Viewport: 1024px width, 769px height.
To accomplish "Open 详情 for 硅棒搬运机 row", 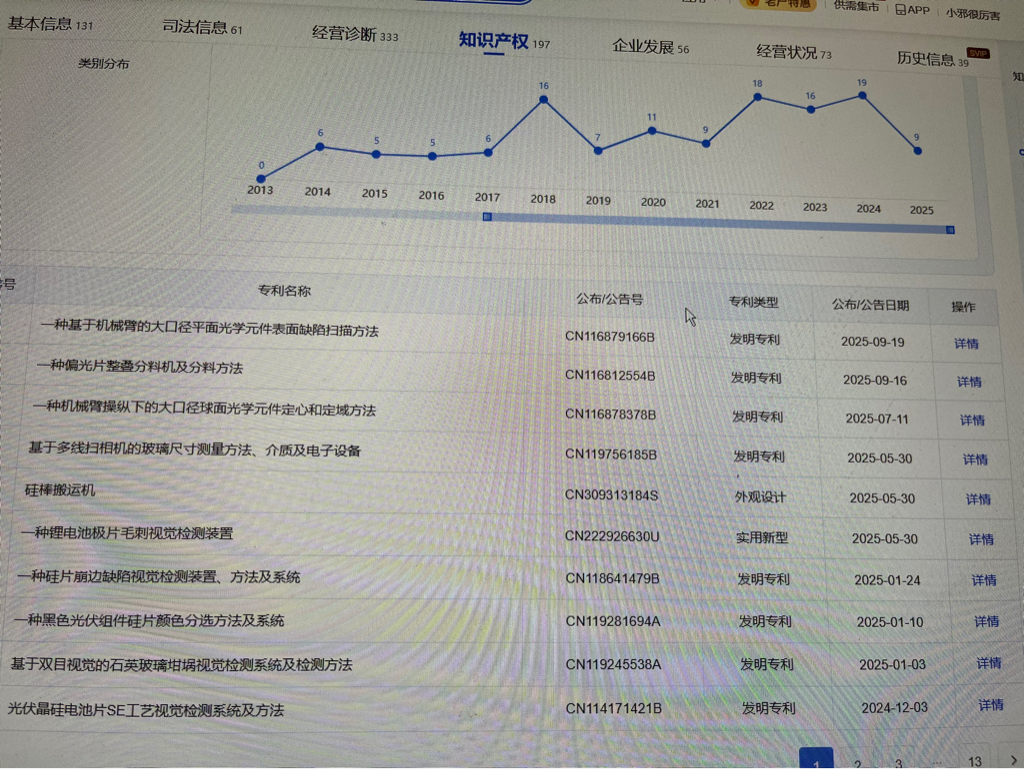I will tap(978, 499).
